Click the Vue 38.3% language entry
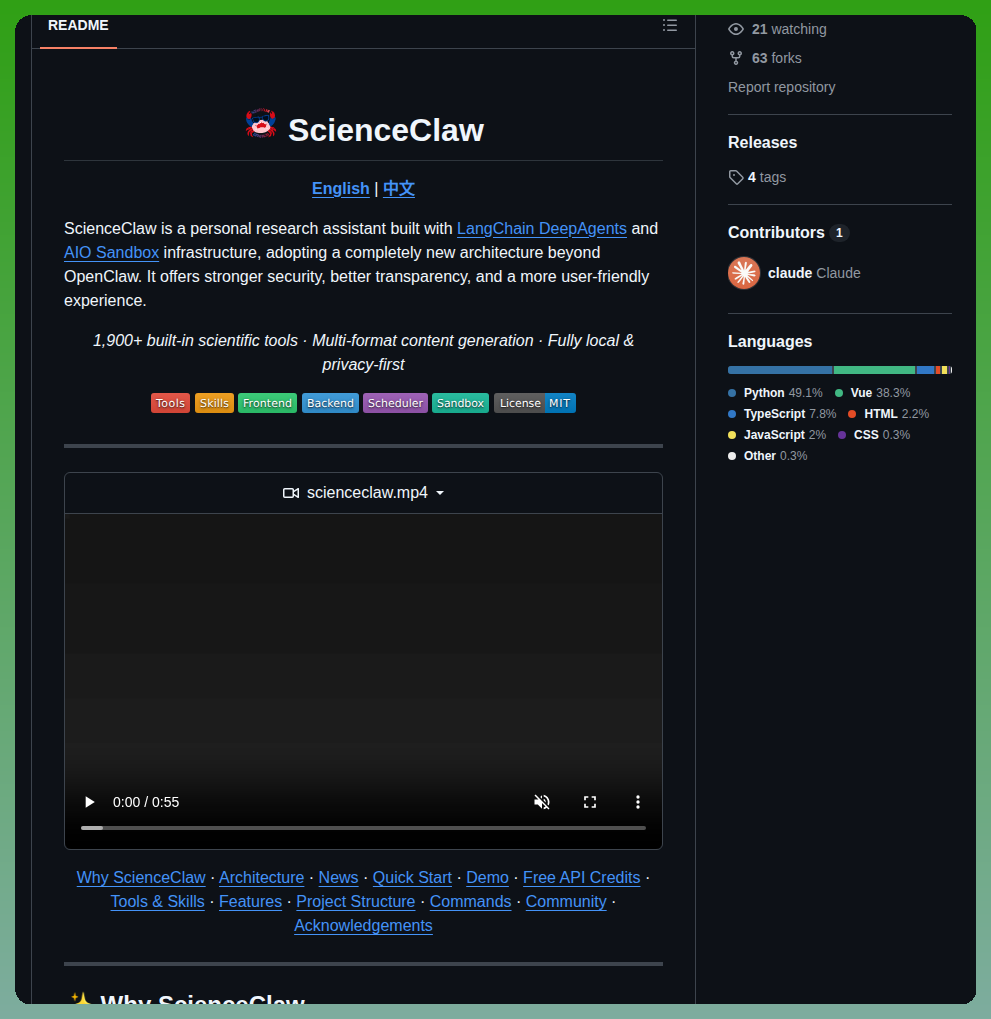Viewport: 991px width, 1019px height. coord(873,393)
